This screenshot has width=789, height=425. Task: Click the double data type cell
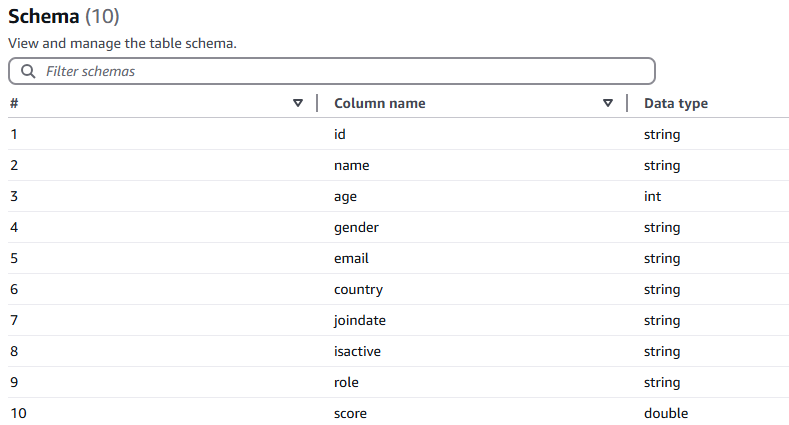point(665,413)
